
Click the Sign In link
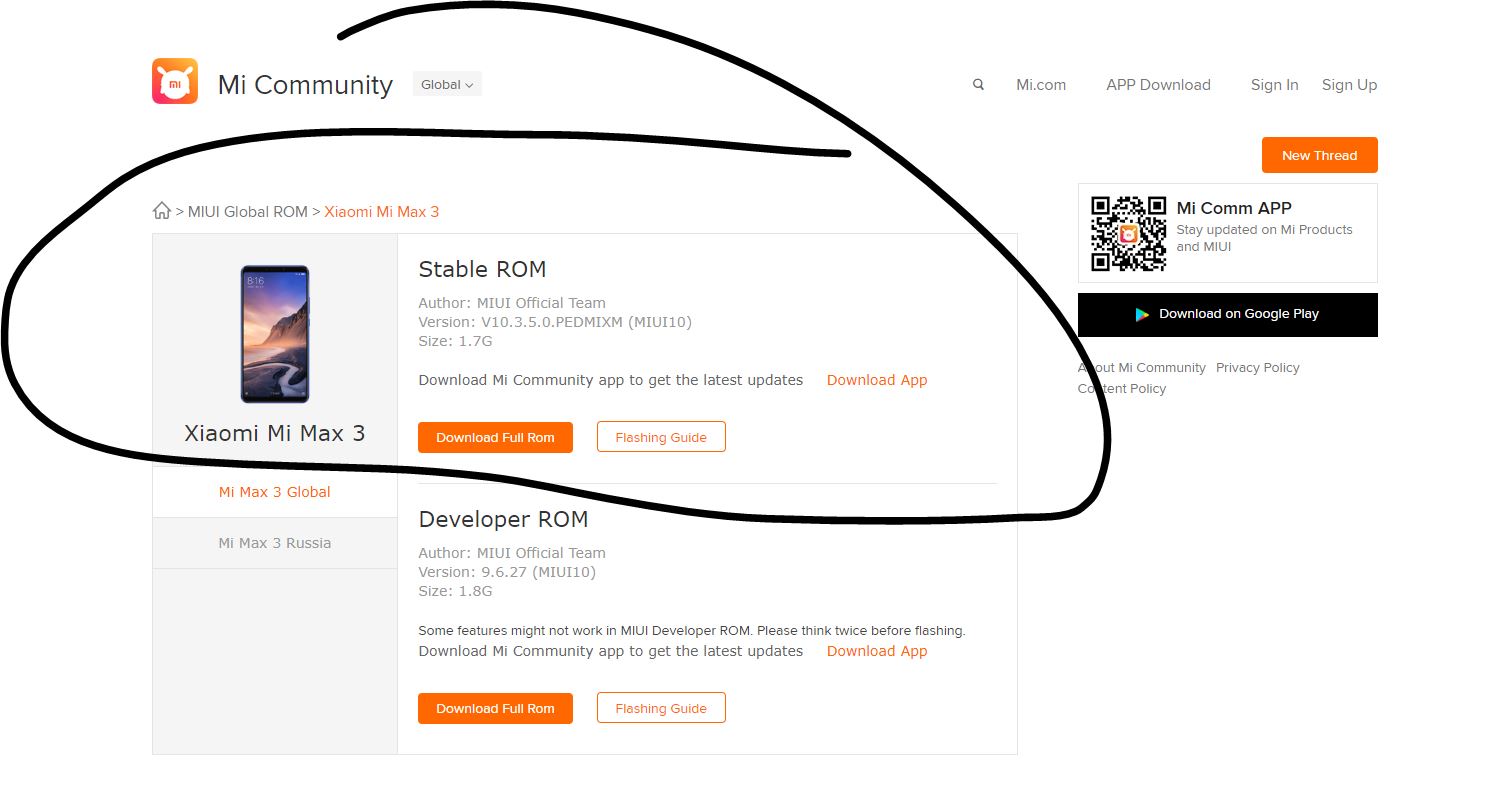(x=1274, y=85)
